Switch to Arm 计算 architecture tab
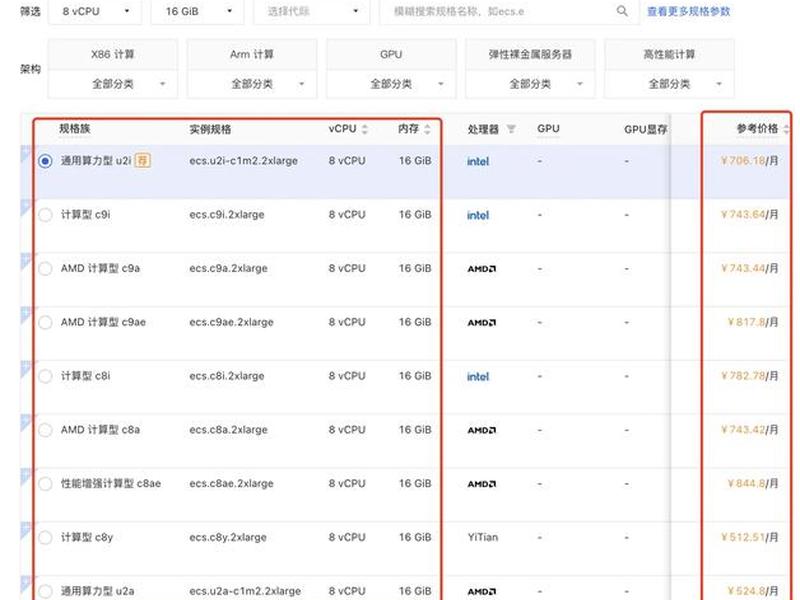Image resolution: width=800 pixels, height=600 pixels. tap(252, 55)
